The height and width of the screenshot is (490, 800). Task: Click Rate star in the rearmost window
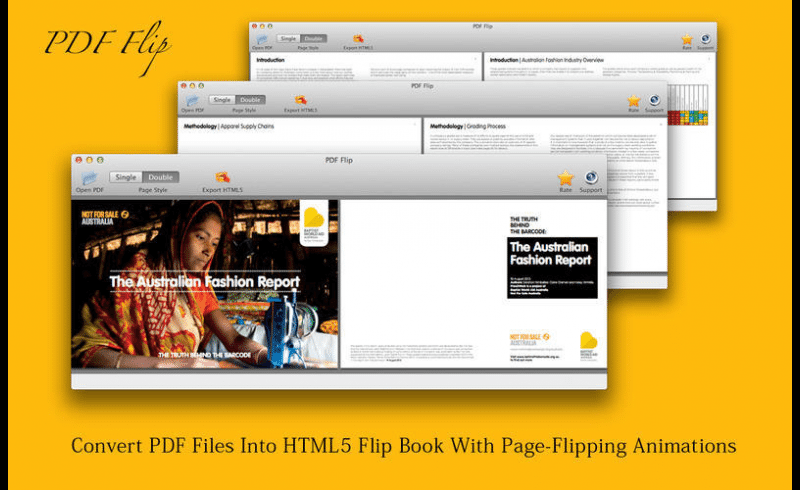687,39
